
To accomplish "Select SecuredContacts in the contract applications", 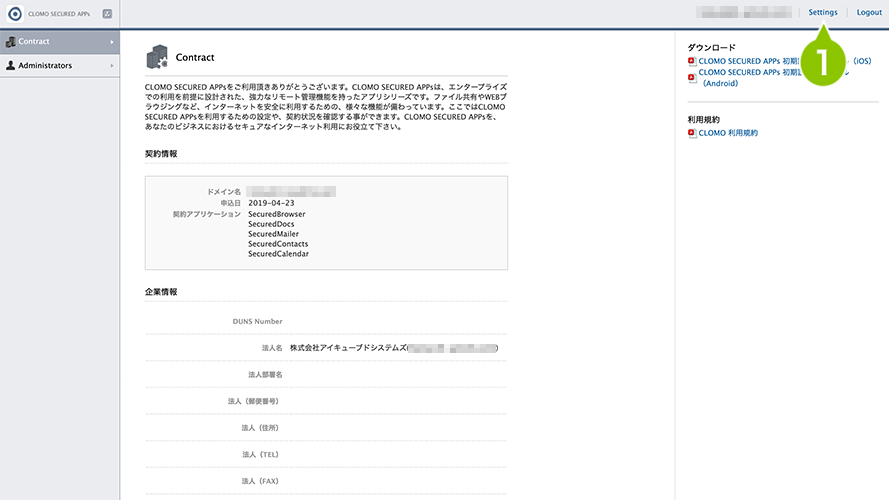I will [278, 244].
